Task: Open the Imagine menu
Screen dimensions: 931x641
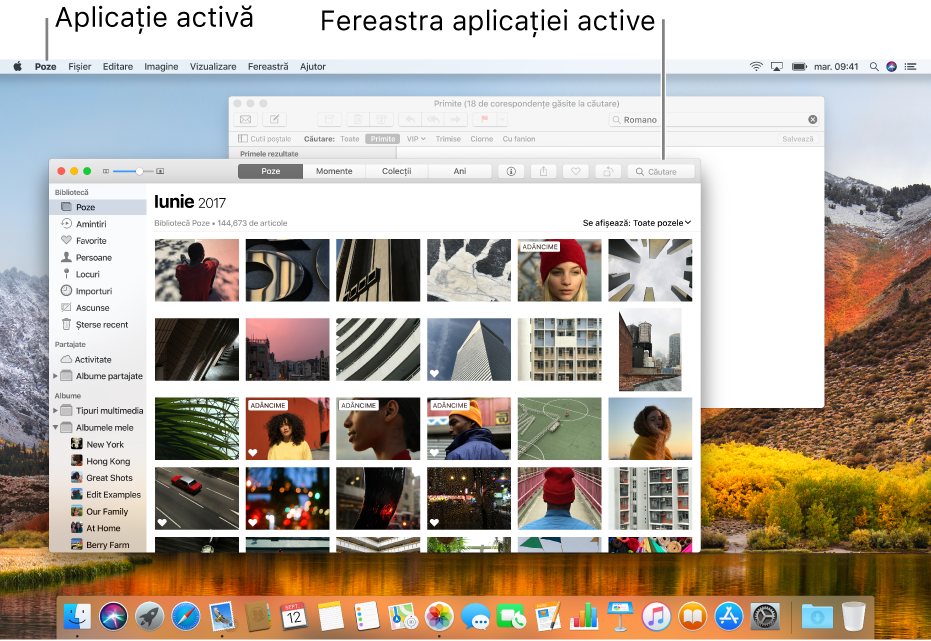Action: point(161,66)
